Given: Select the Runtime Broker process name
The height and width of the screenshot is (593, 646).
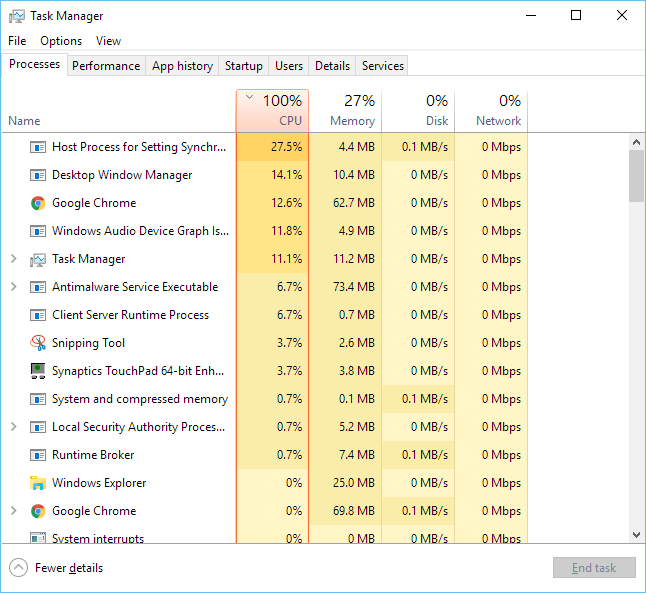Looking at the screenshot, I should pos(93,455).
